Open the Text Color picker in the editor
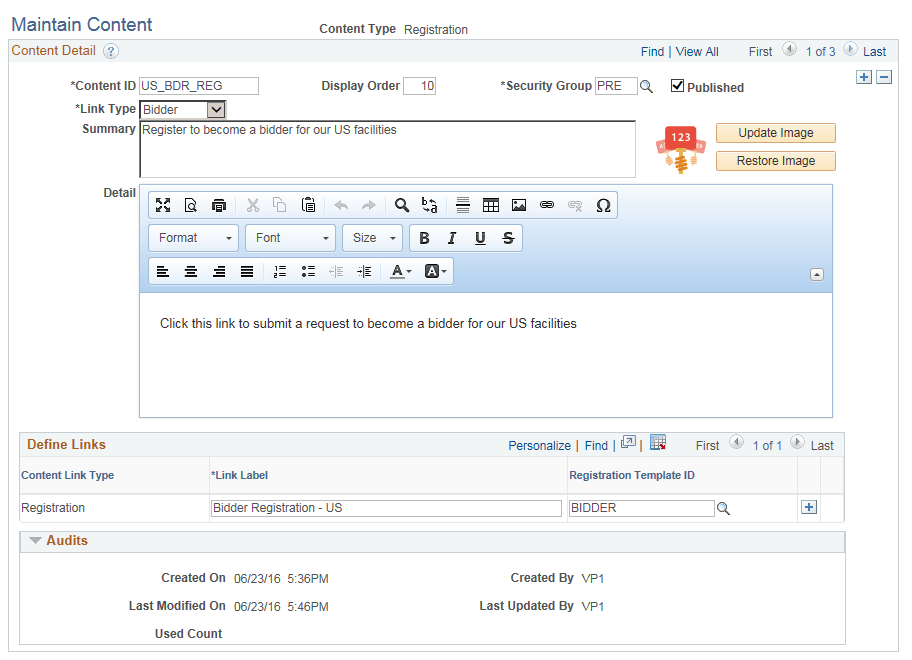 click(x=397, y=271)
